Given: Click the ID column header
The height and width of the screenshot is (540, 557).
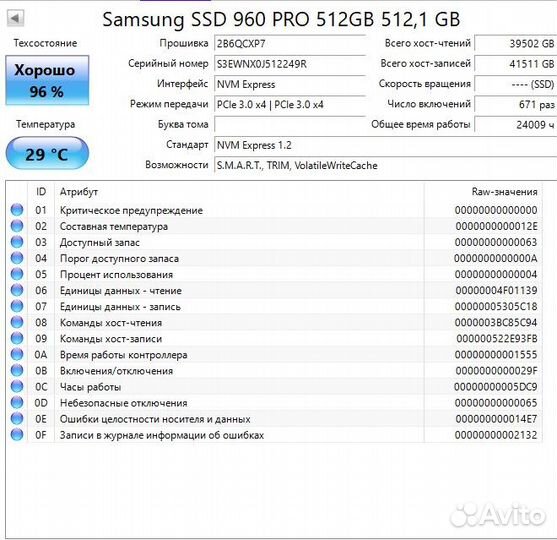Looking at the screenshot, I should 41,192.
